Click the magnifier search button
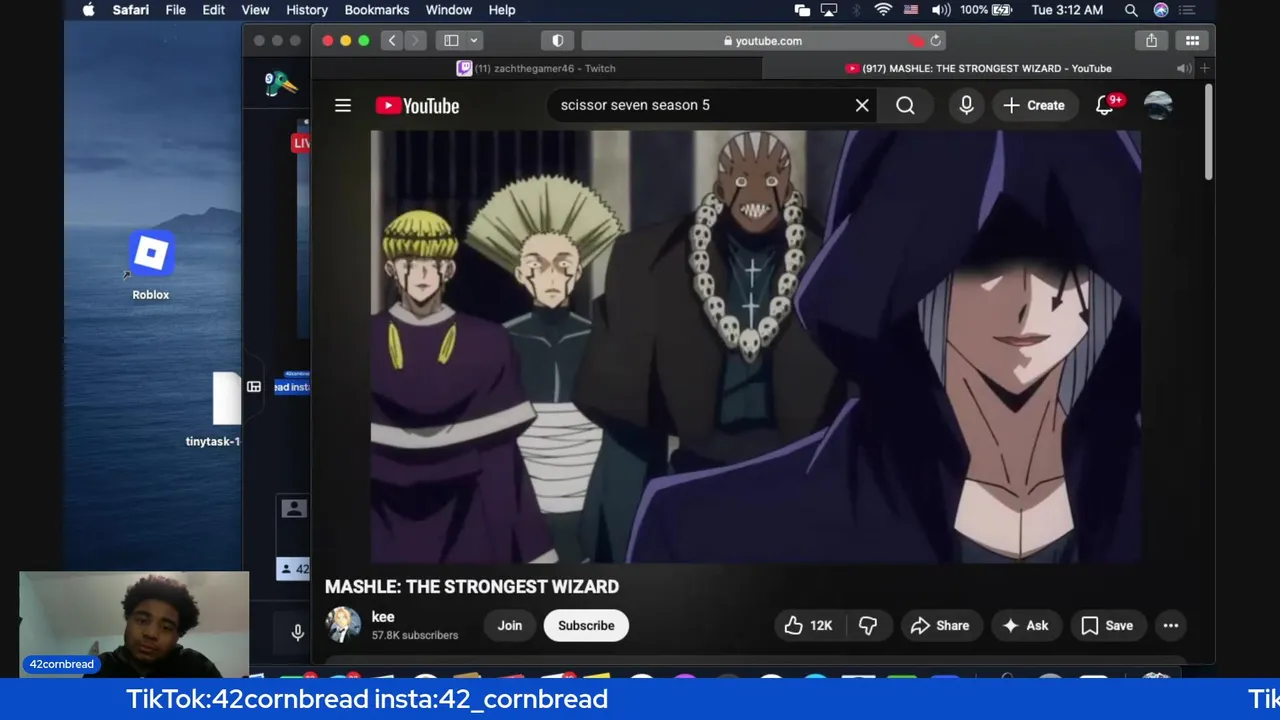 (905, 105)
